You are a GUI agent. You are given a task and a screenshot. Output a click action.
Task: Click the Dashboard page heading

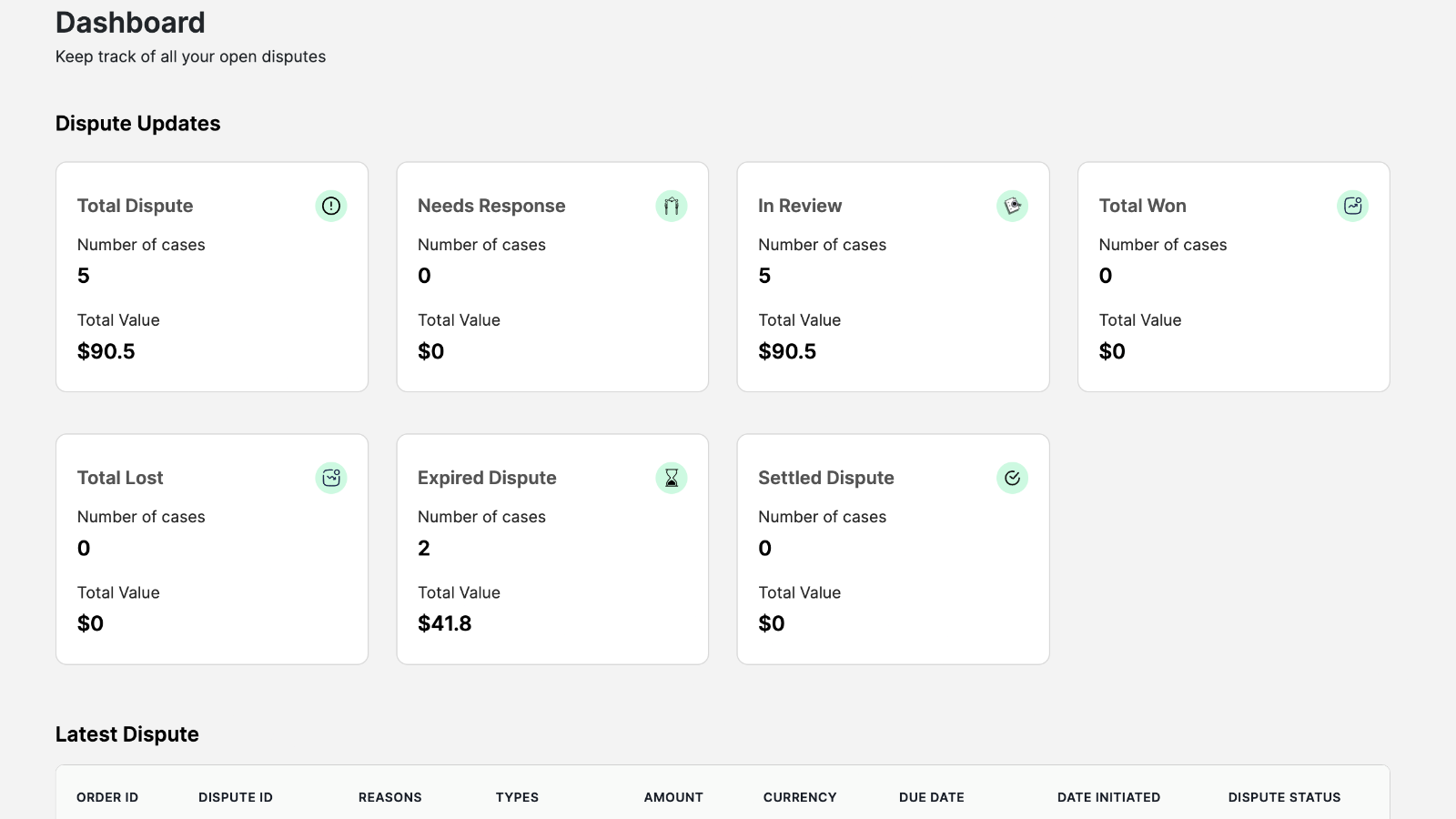[130, 23]
